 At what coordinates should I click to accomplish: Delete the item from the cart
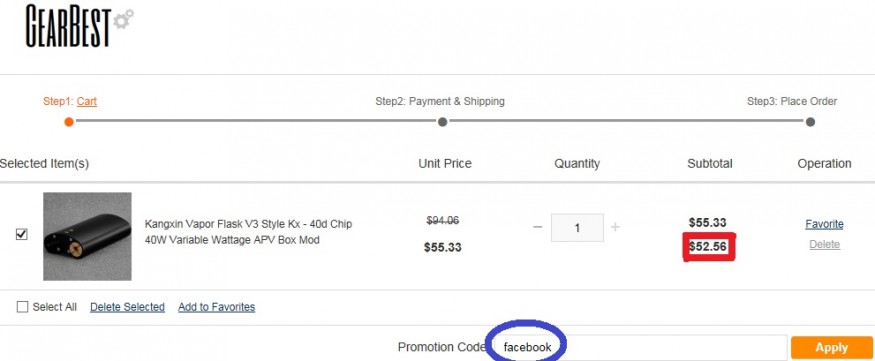point(825,244)
